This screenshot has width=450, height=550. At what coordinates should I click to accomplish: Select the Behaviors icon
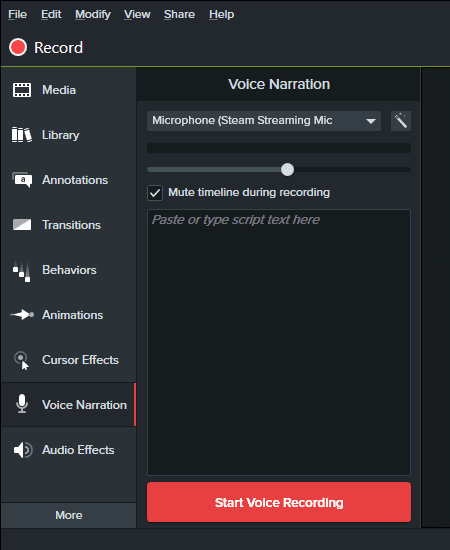[22, 271]
